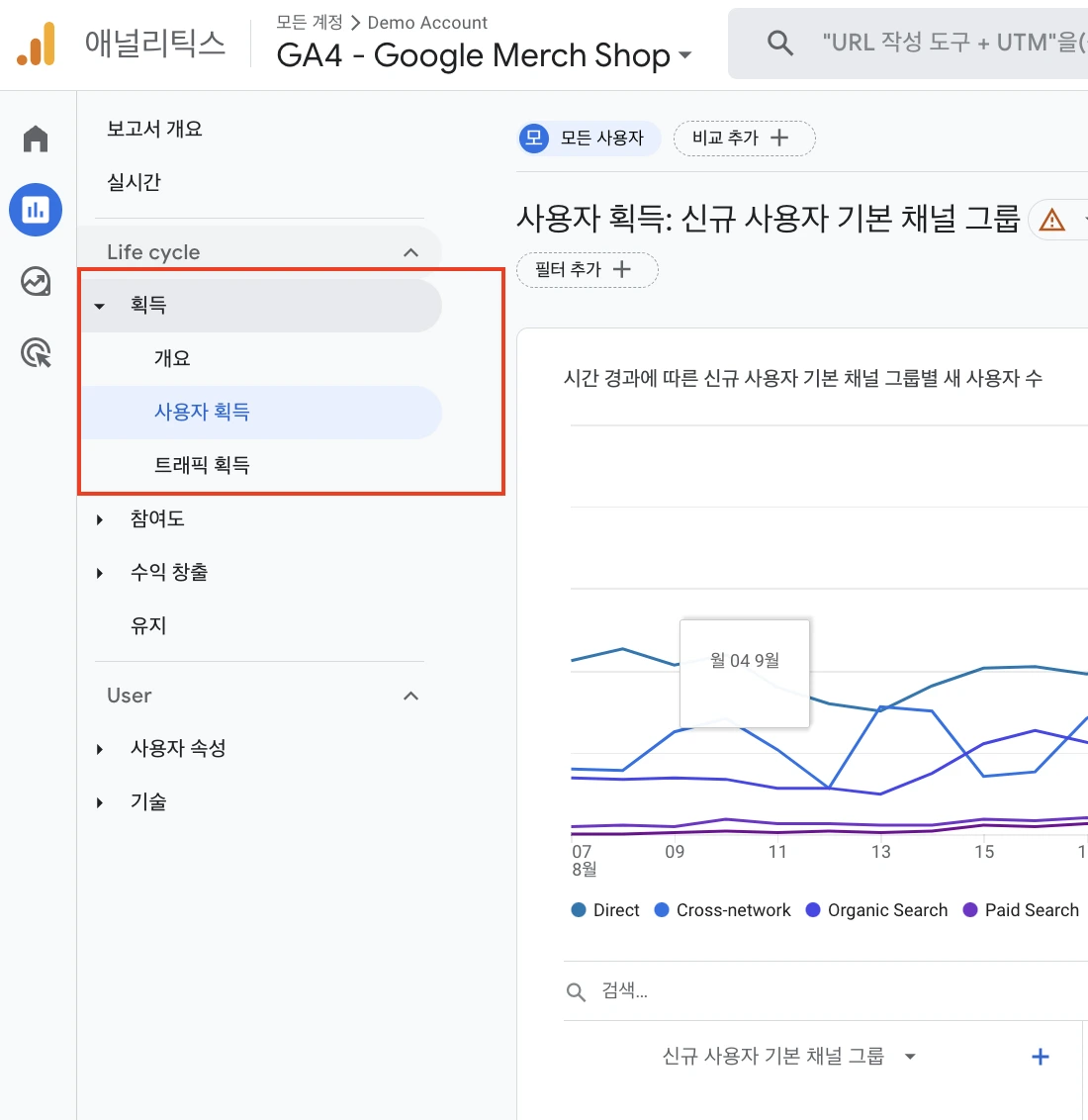1088x1120 pixels.
Task: Select the Reports bar chart icon
Action: [x=36, y=210]
